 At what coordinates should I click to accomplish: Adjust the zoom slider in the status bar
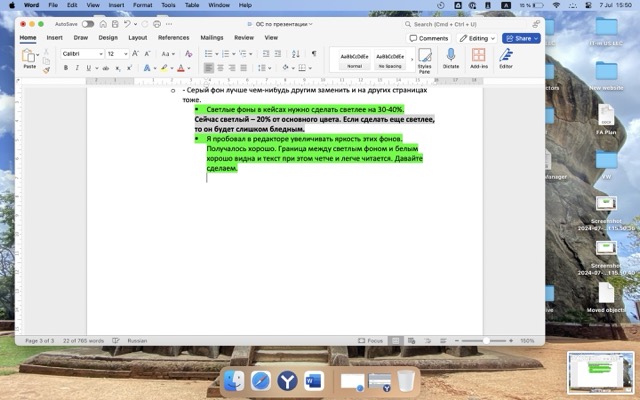[487, 340]
